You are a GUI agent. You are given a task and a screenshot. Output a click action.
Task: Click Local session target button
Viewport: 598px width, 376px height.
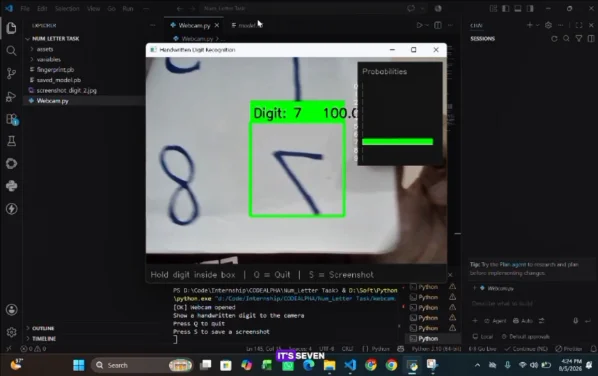click(483, 336)
